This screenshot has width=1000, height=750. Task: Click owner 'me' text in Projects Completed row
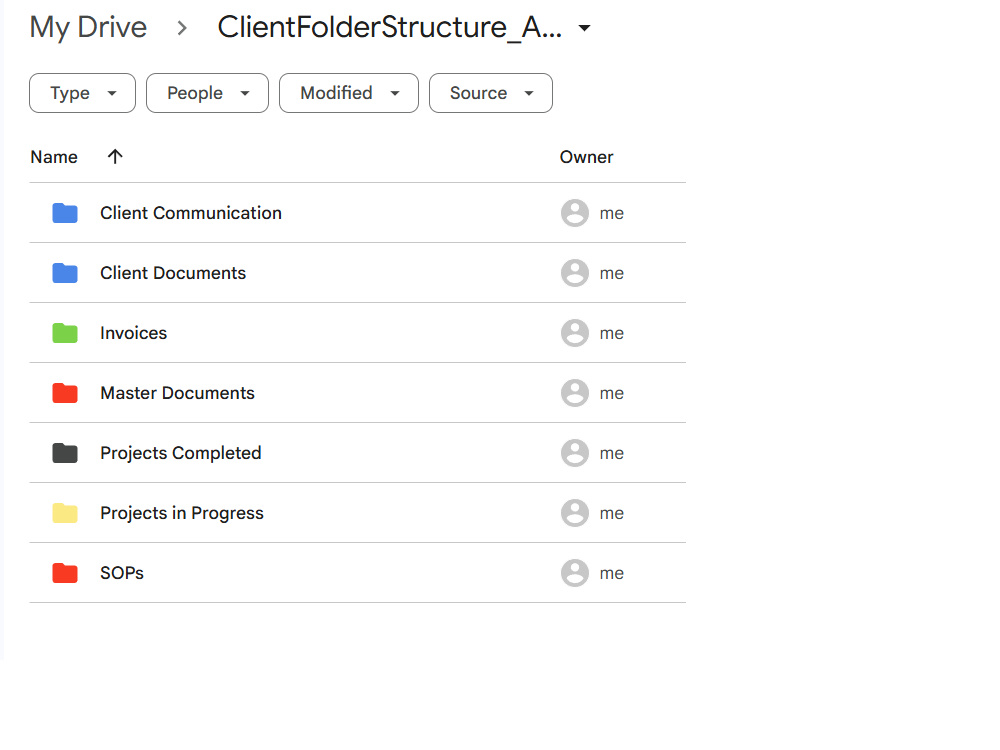612,453
